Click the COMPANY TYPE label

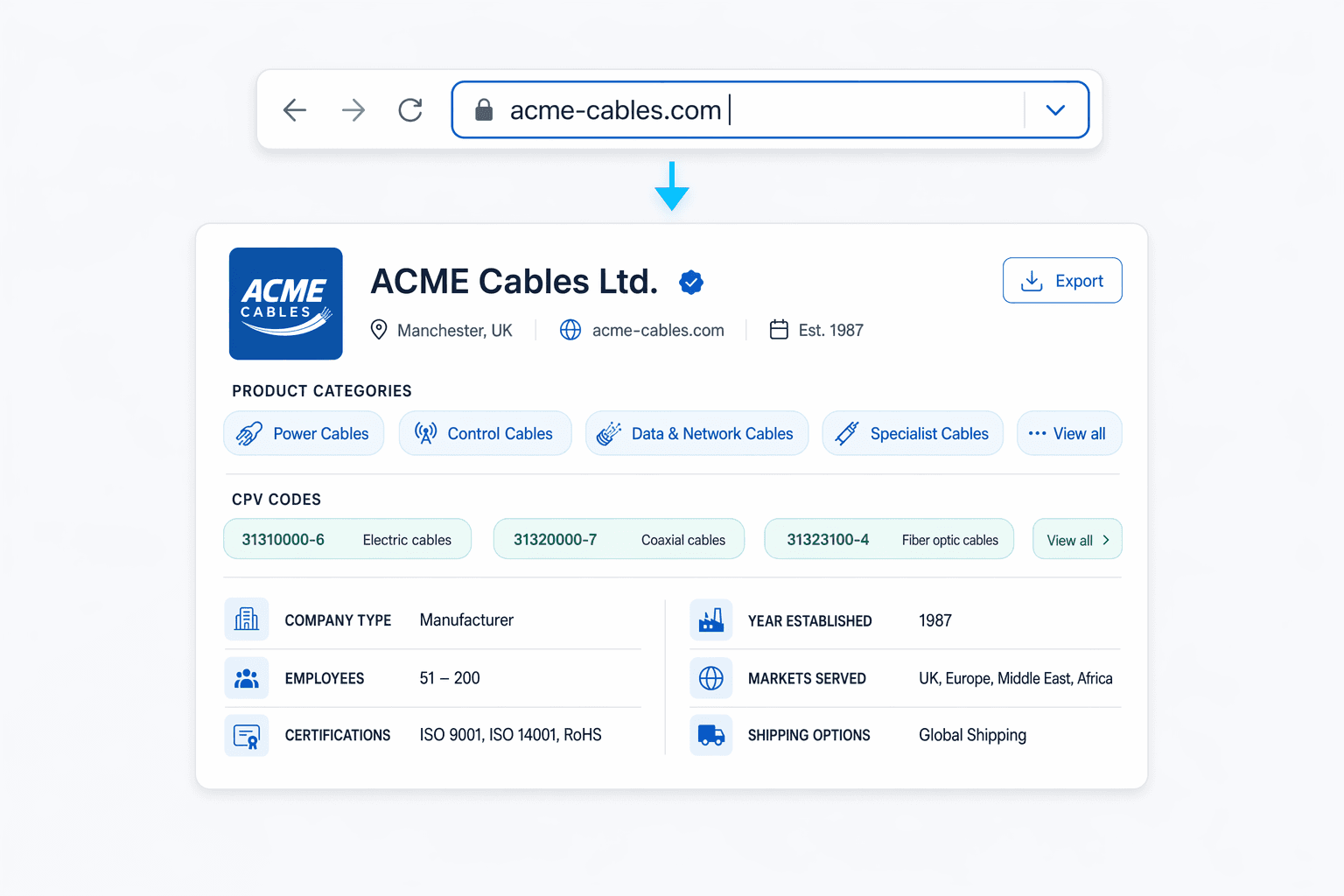[x=338, y=620]
